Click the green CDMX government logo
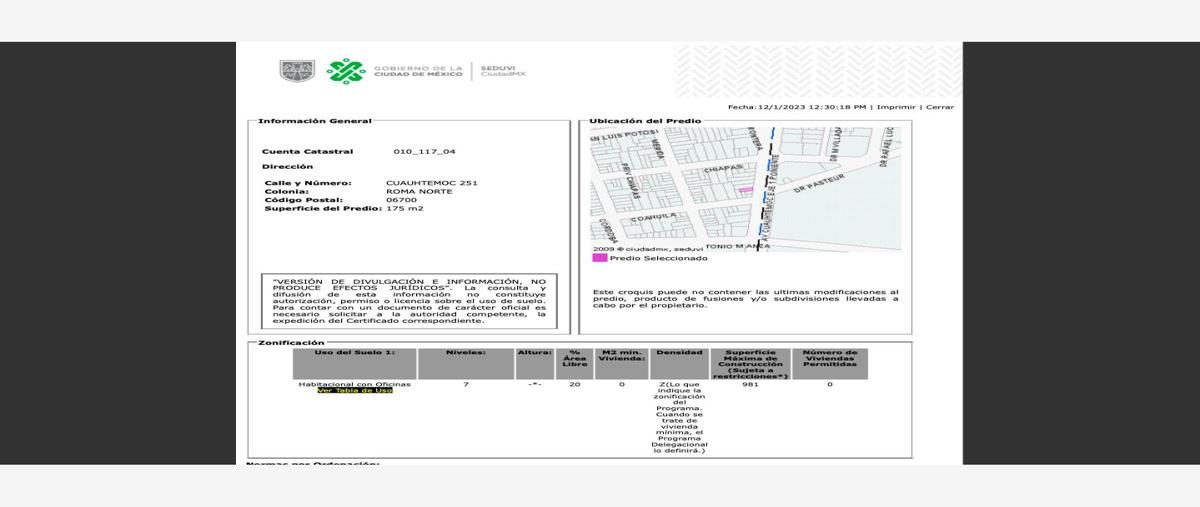This screenshot has height=507, width=1200. [x=346, y=71]
